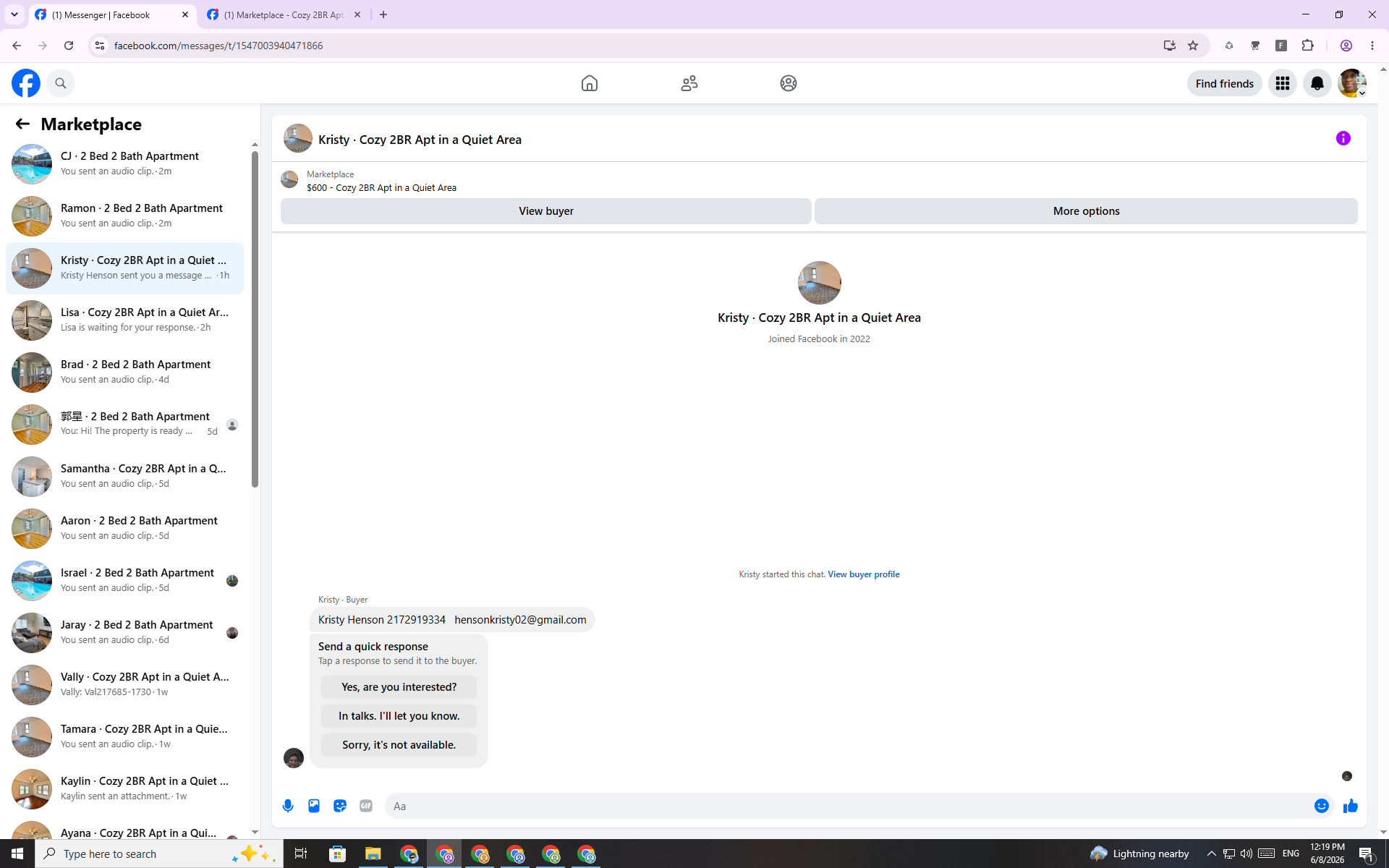Click the conversation list scrollbar
Viewport: 1389px width, 868px height.
pyautogui.click(x=255, y=318)
